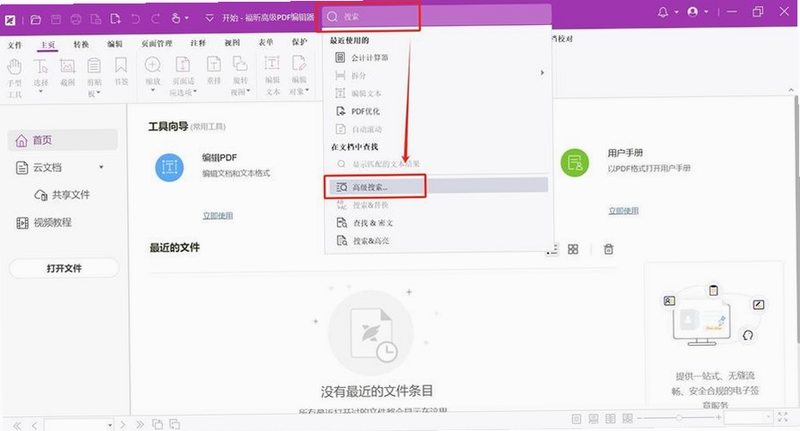Click the touch-mode hand icon
This screenshot has height=431, width=800.
(176, 18)
